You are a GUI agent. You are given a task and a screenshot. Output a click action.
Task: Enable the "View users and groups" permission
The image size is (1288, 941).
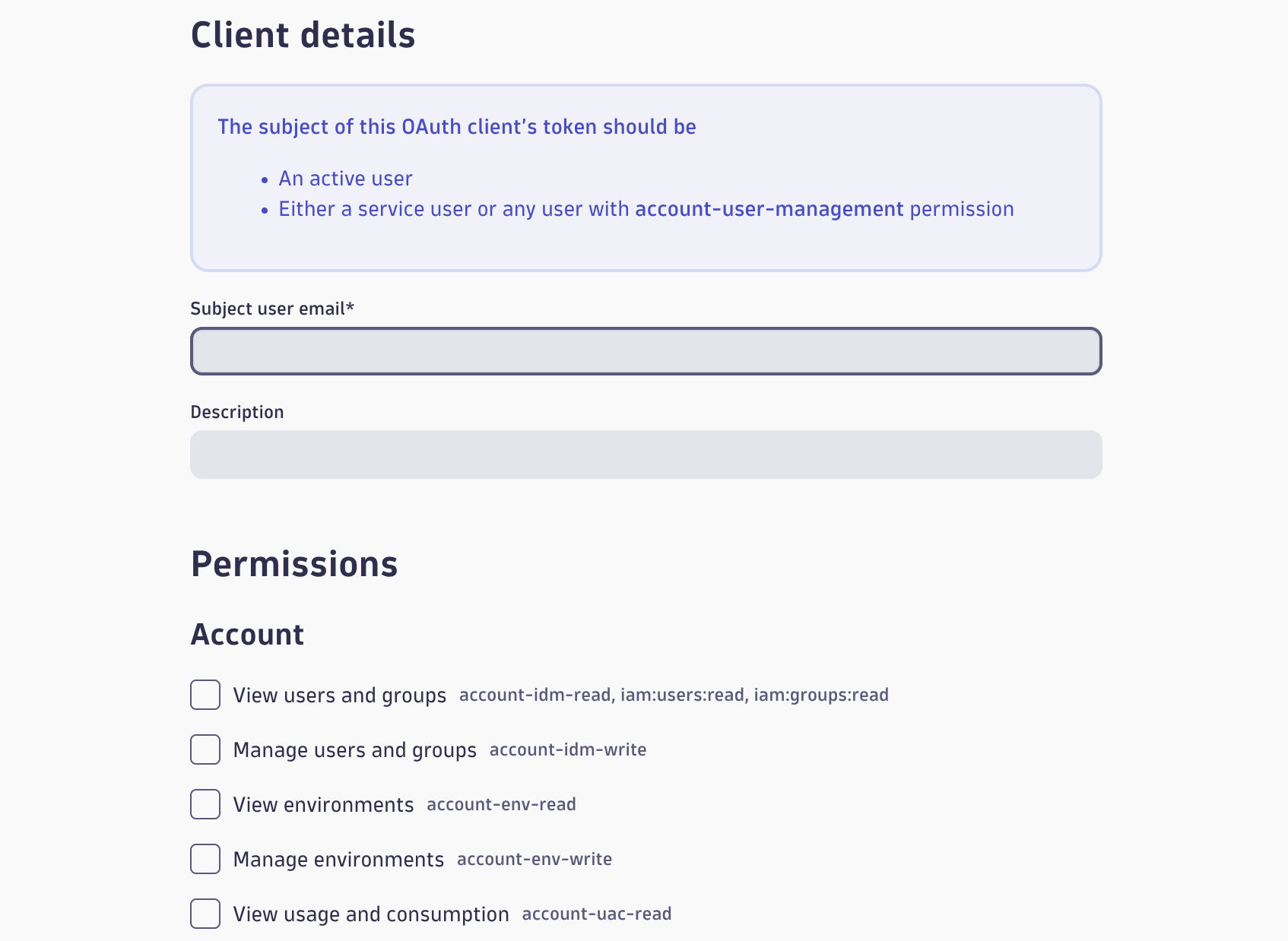[204, 695]
